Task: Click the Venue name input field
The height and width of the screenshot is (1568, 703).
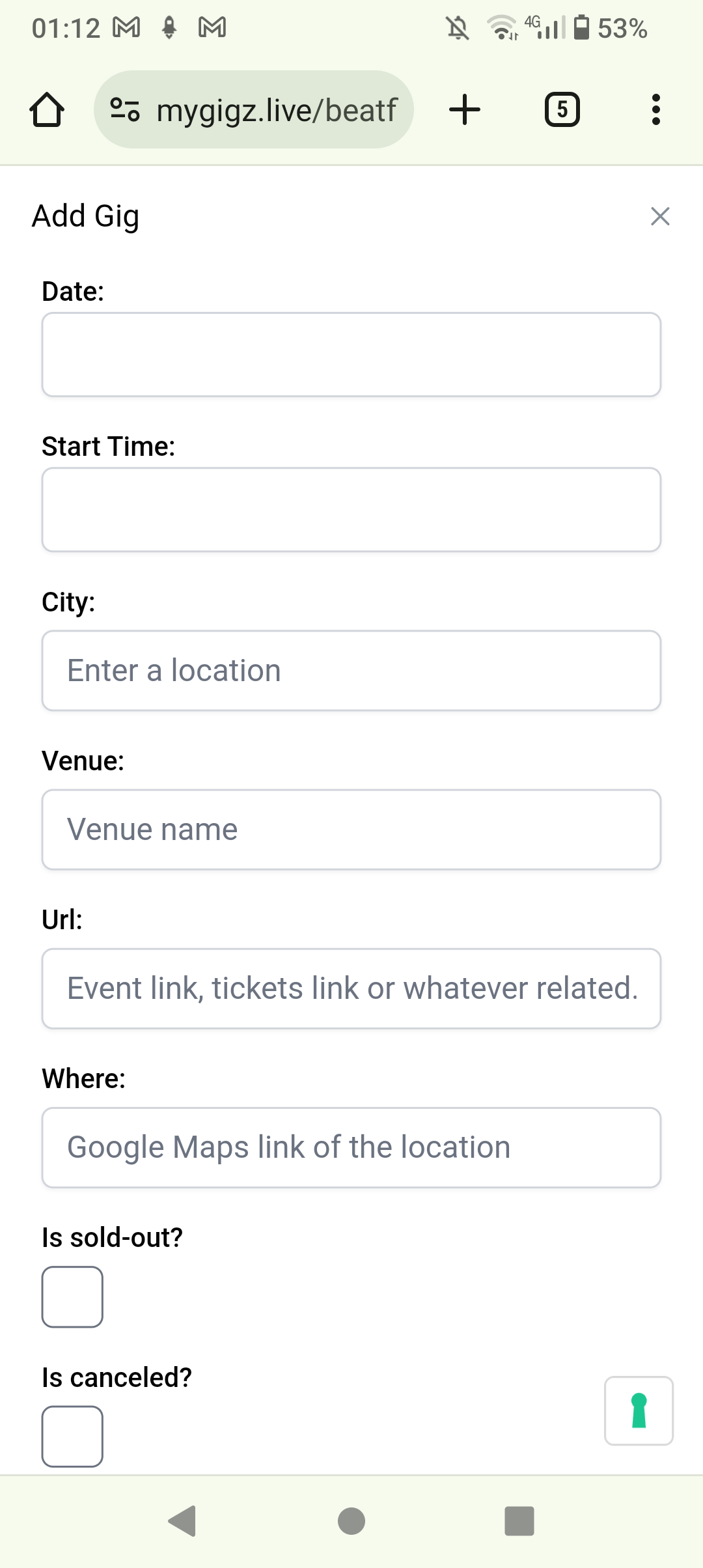Action: tap(351, 829)
